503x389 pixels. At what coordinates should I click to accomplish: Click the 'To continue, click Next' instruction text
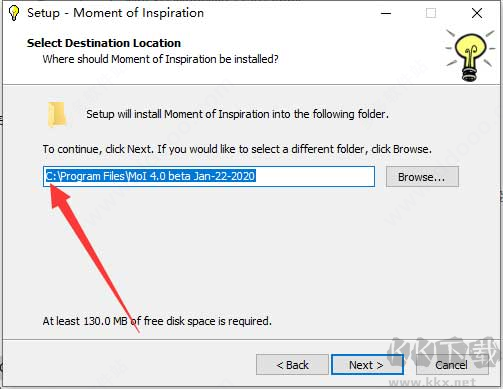(237, 149)
